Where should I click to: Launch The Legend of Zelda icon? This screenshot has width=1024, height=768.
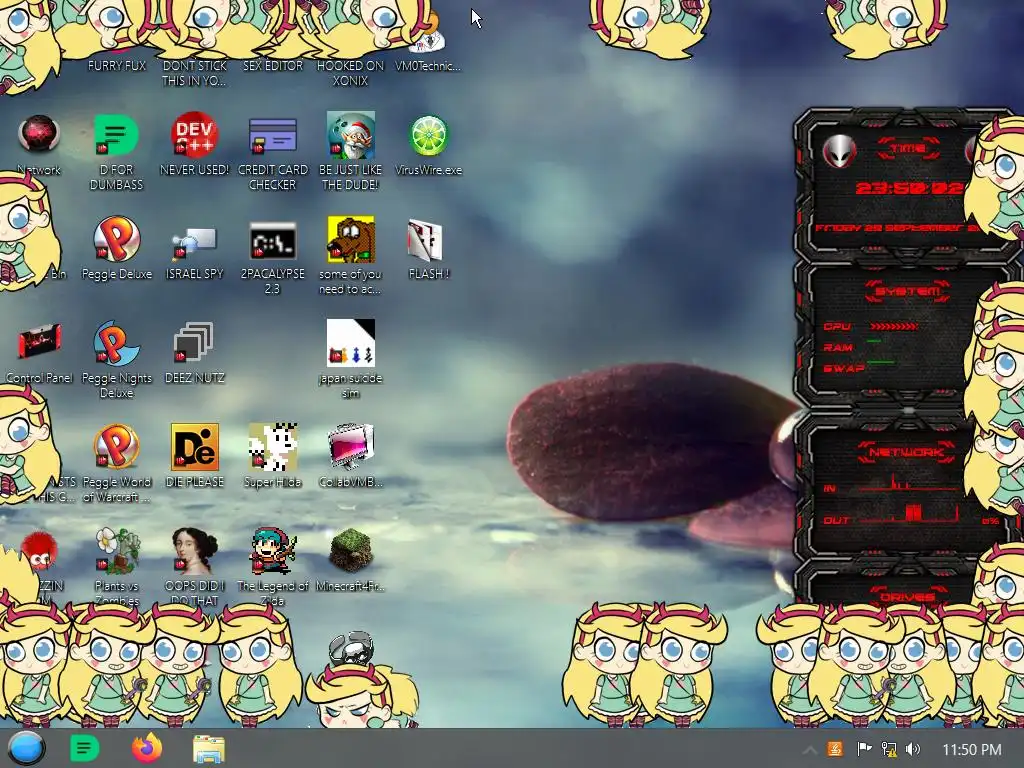tap(272, 551)
